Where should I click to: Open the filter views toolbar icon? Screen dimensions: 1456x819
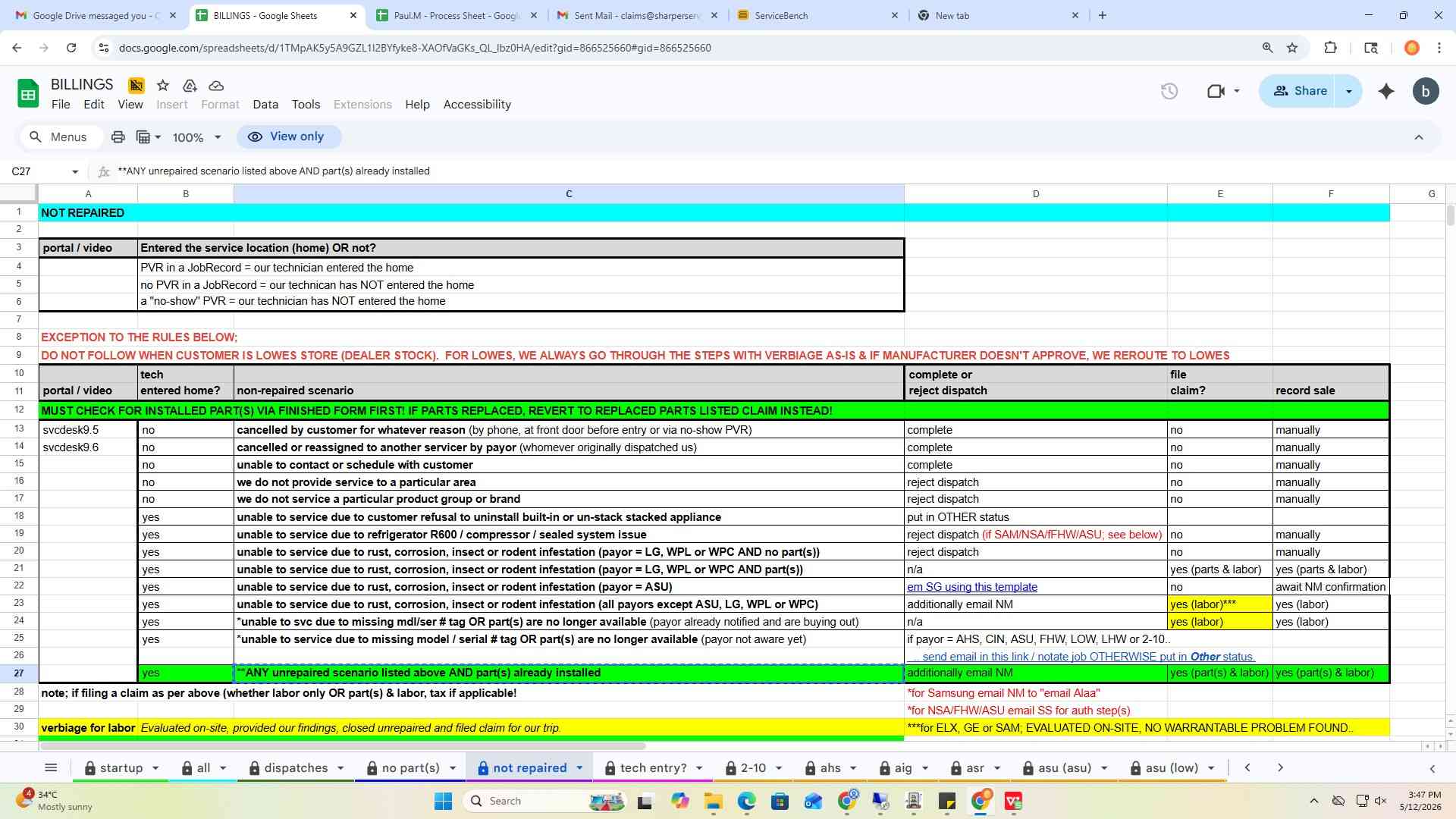(148, 137)
